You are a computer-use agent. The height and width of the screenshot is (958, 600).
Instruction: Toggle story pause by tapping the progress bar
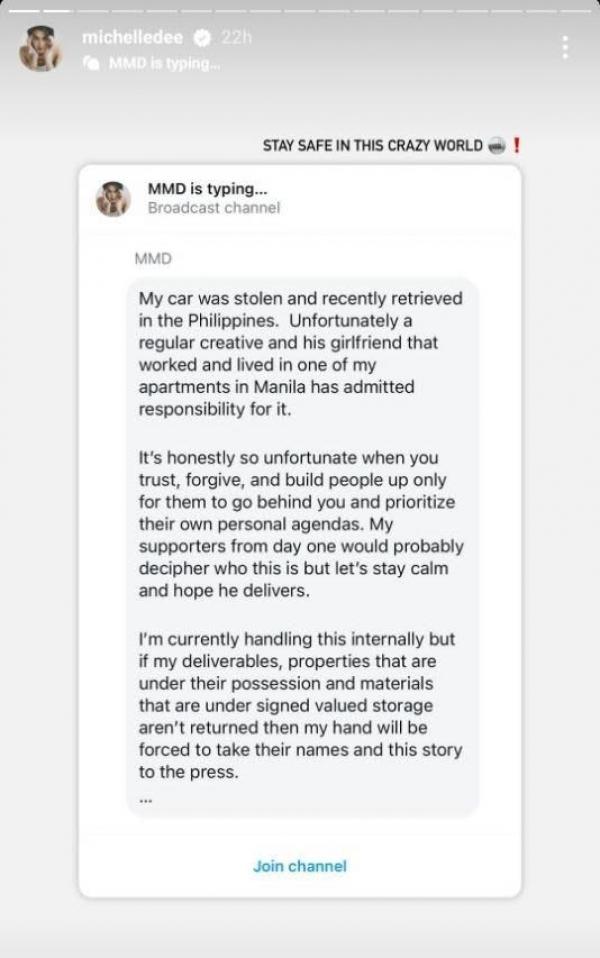tap(300, 7)
